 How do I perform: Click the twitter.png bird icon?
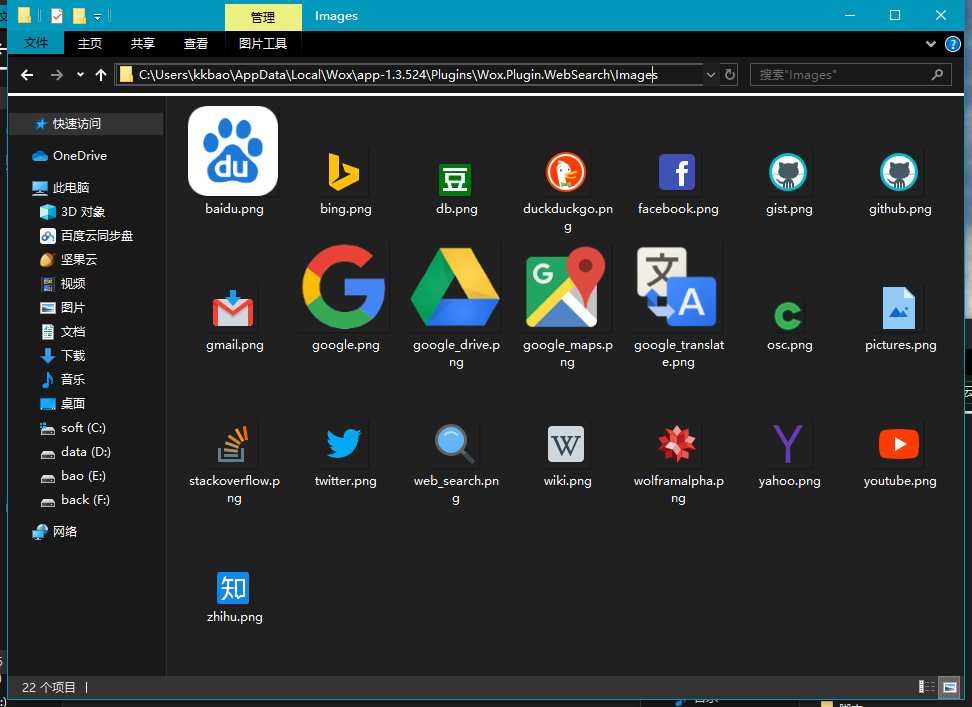point(345,444)
